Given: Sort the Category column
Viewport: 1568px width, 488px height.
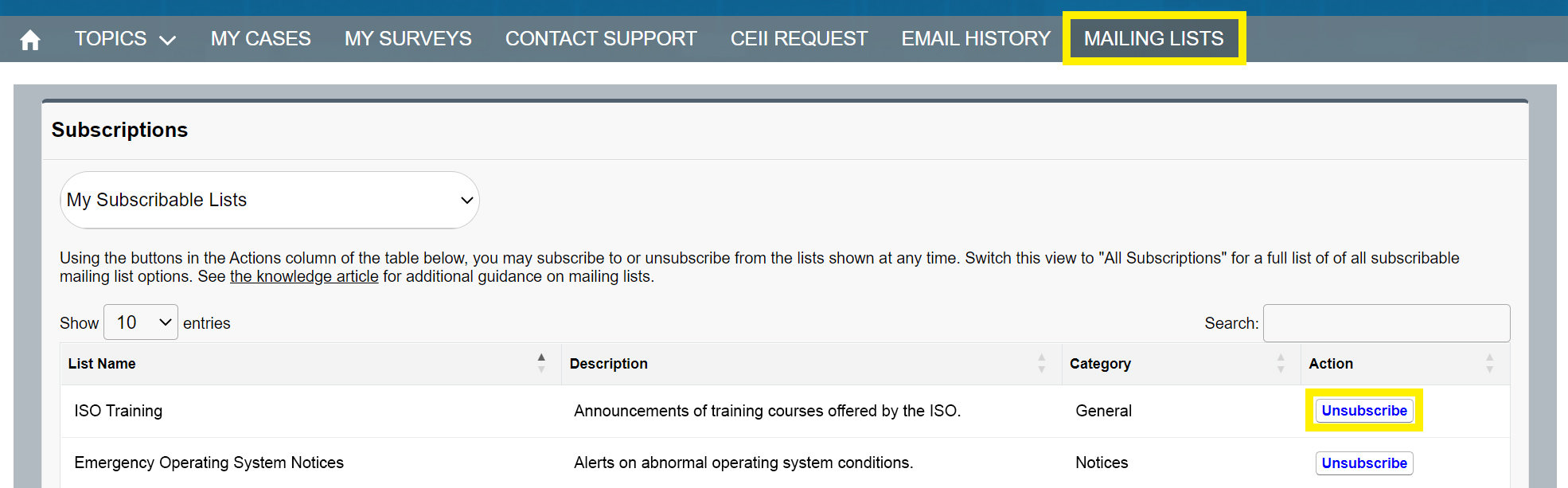Looking at the screenshot, I should click(1281, 364).
